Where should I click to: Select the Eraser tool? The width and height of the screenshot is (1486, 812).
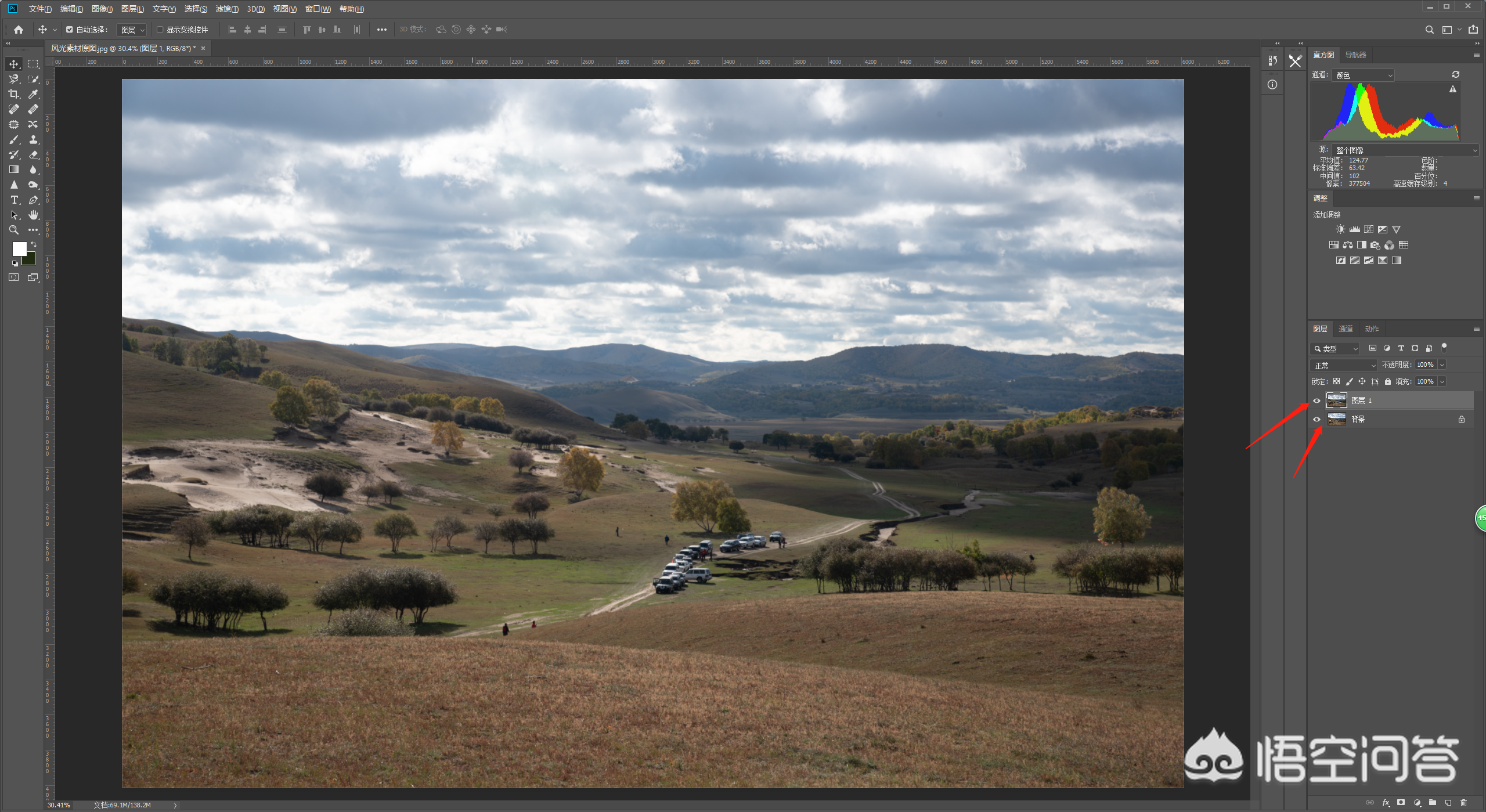click(x=33, y=154)
